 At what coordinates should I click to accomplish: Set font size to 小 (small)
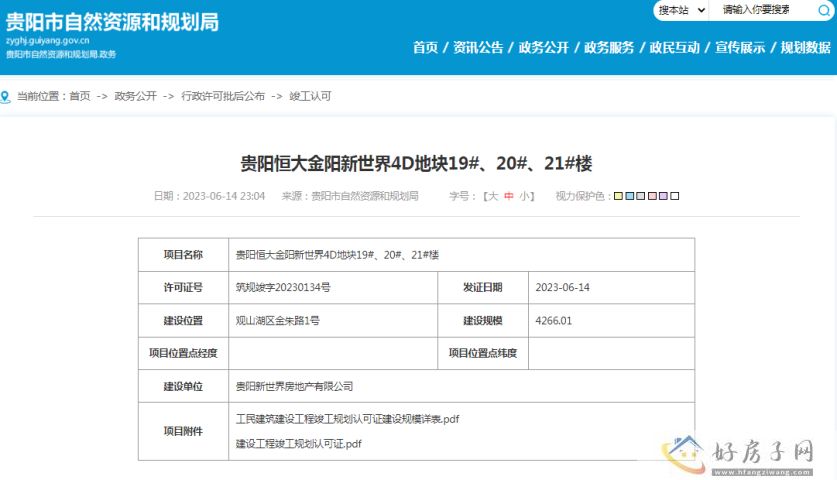[x=524, y=196]
